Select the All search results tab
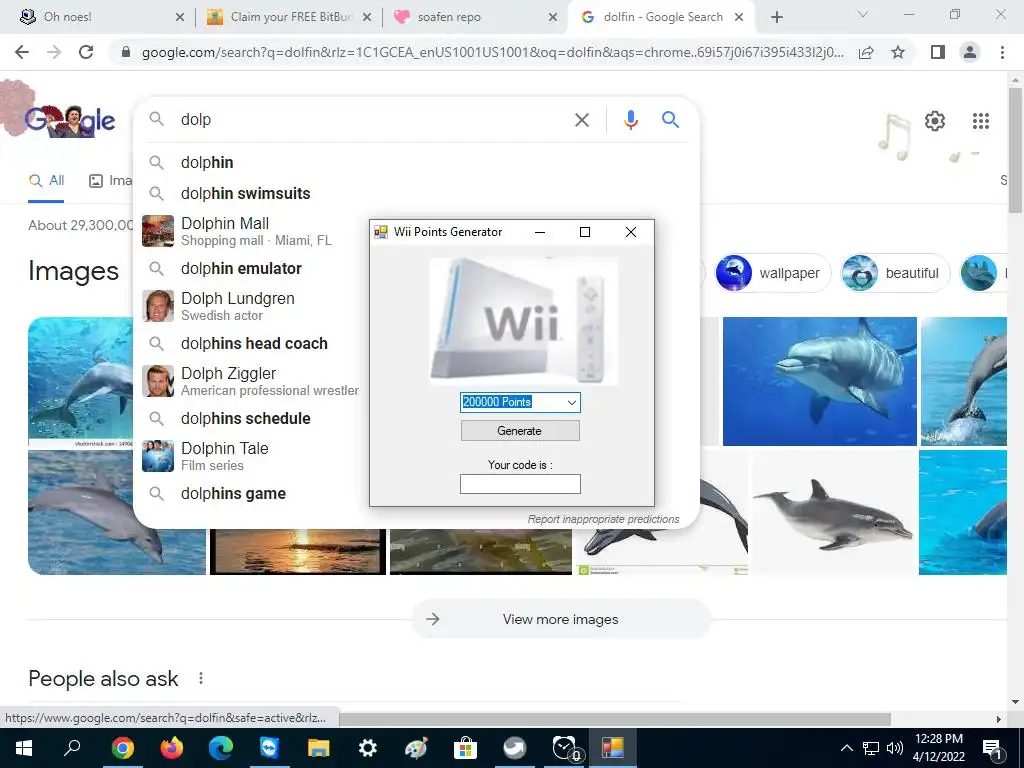The image size is (1024, 768). point(46,180)
